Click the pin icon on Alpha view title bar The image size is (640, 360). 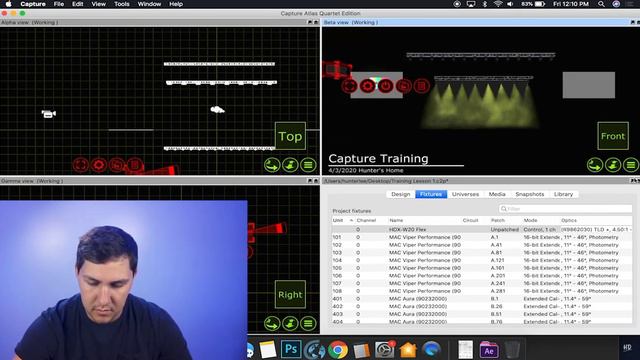point(310,22)
